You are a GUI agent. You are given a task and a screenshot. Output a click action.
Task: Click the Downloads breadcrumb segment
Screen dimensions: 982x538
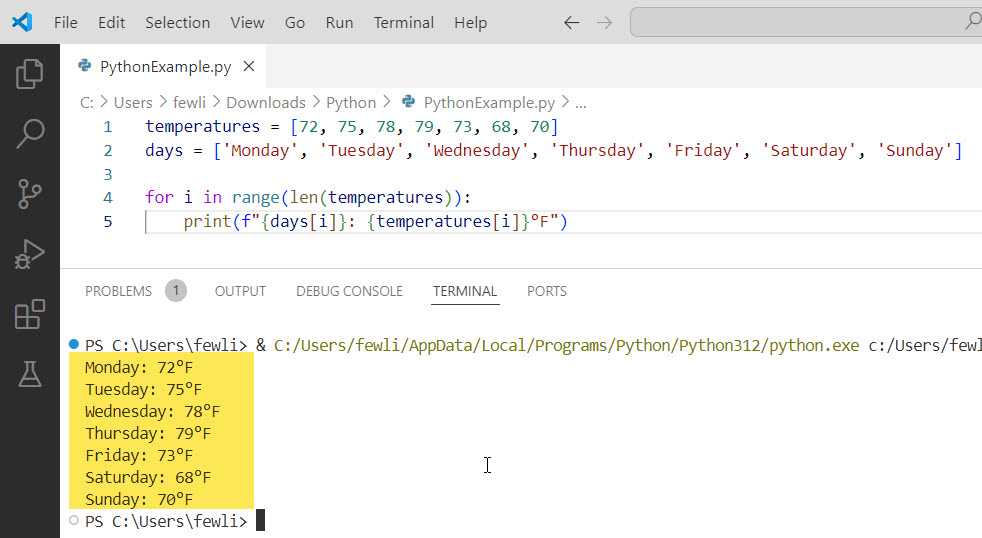pos(266,103)
